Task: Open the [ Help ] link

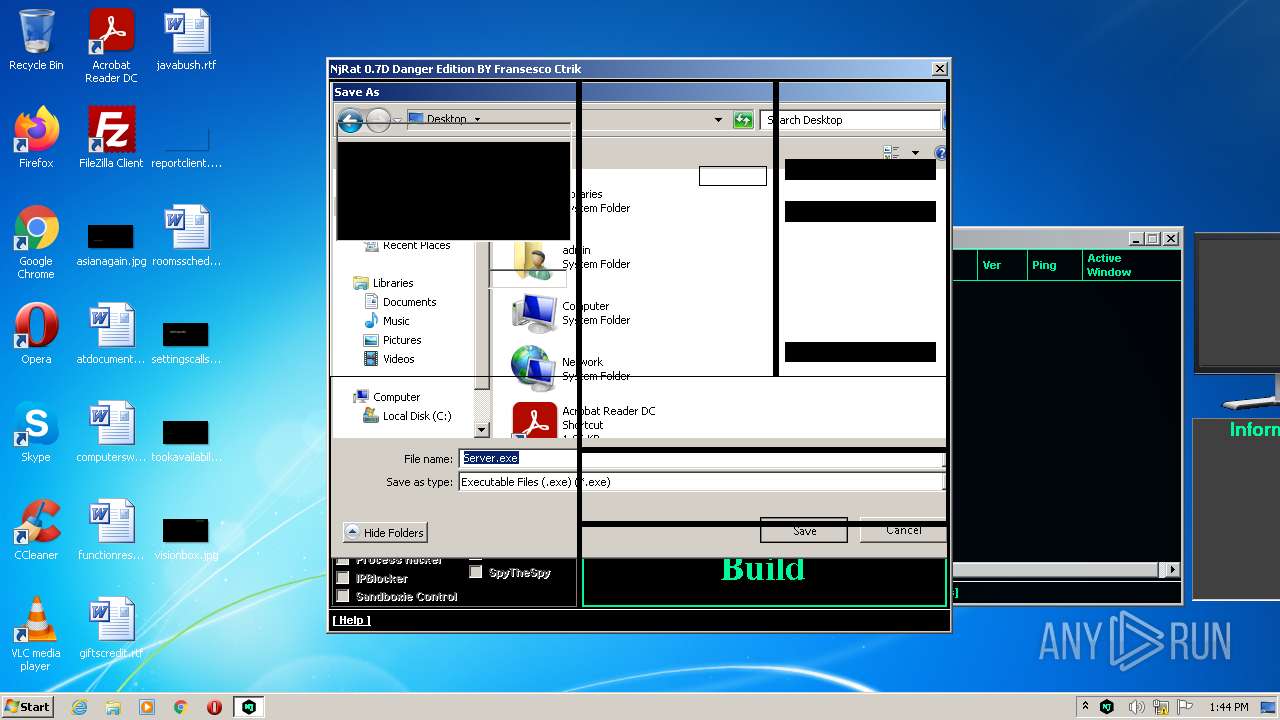Action: click(x=351, y=620)
